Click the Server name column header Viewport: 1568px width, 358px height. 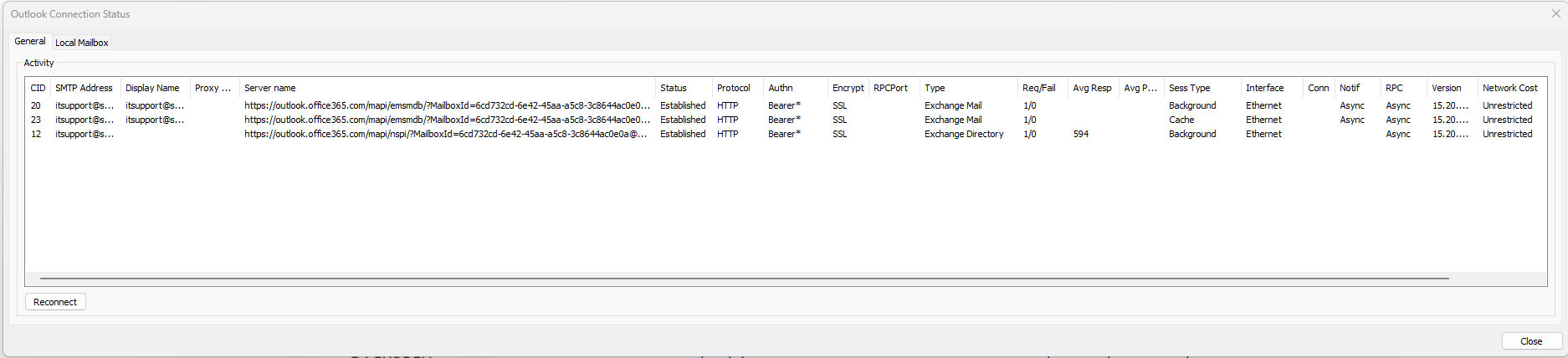coord(447,88)
